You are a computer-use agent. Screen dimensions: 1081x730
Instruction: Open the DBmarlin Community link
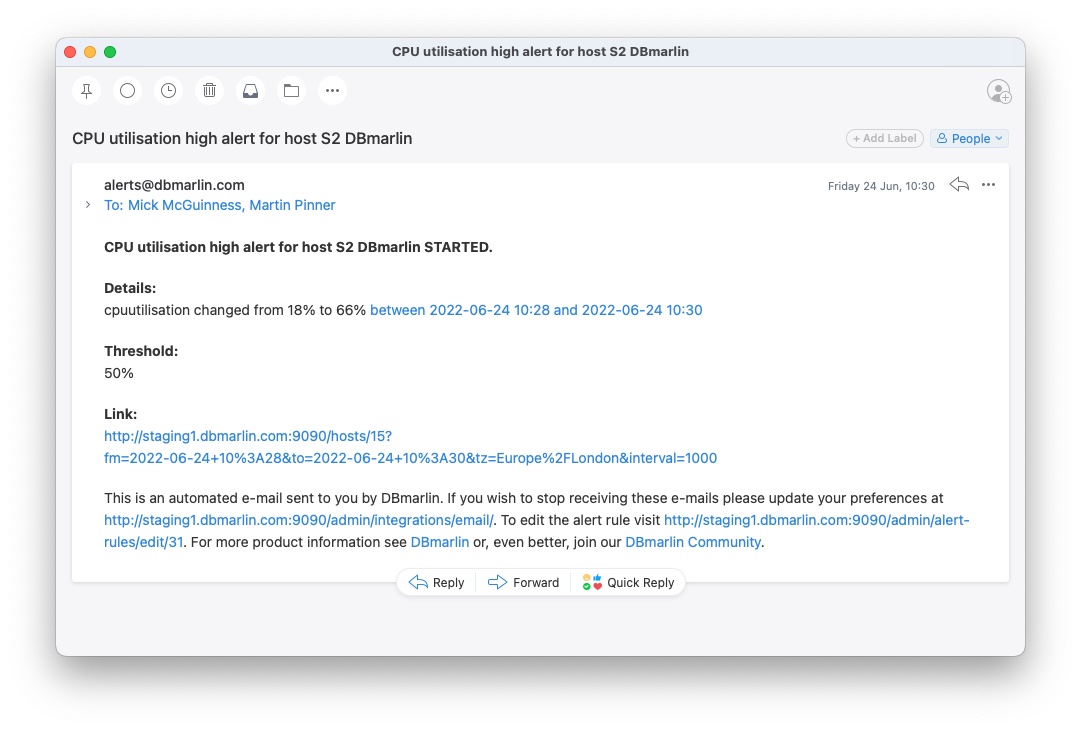[693, 543]
